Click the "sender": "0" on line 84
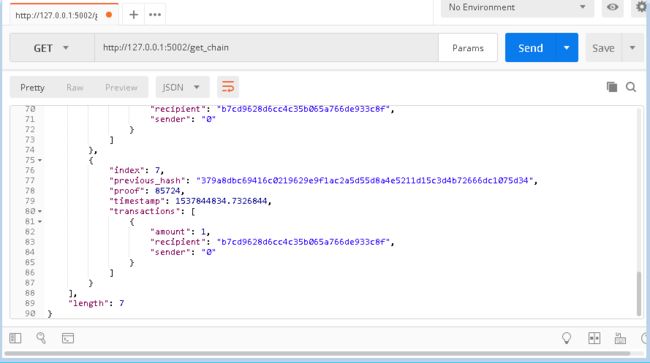The height and width of the screenshot is (363, 650). (183, 252)
